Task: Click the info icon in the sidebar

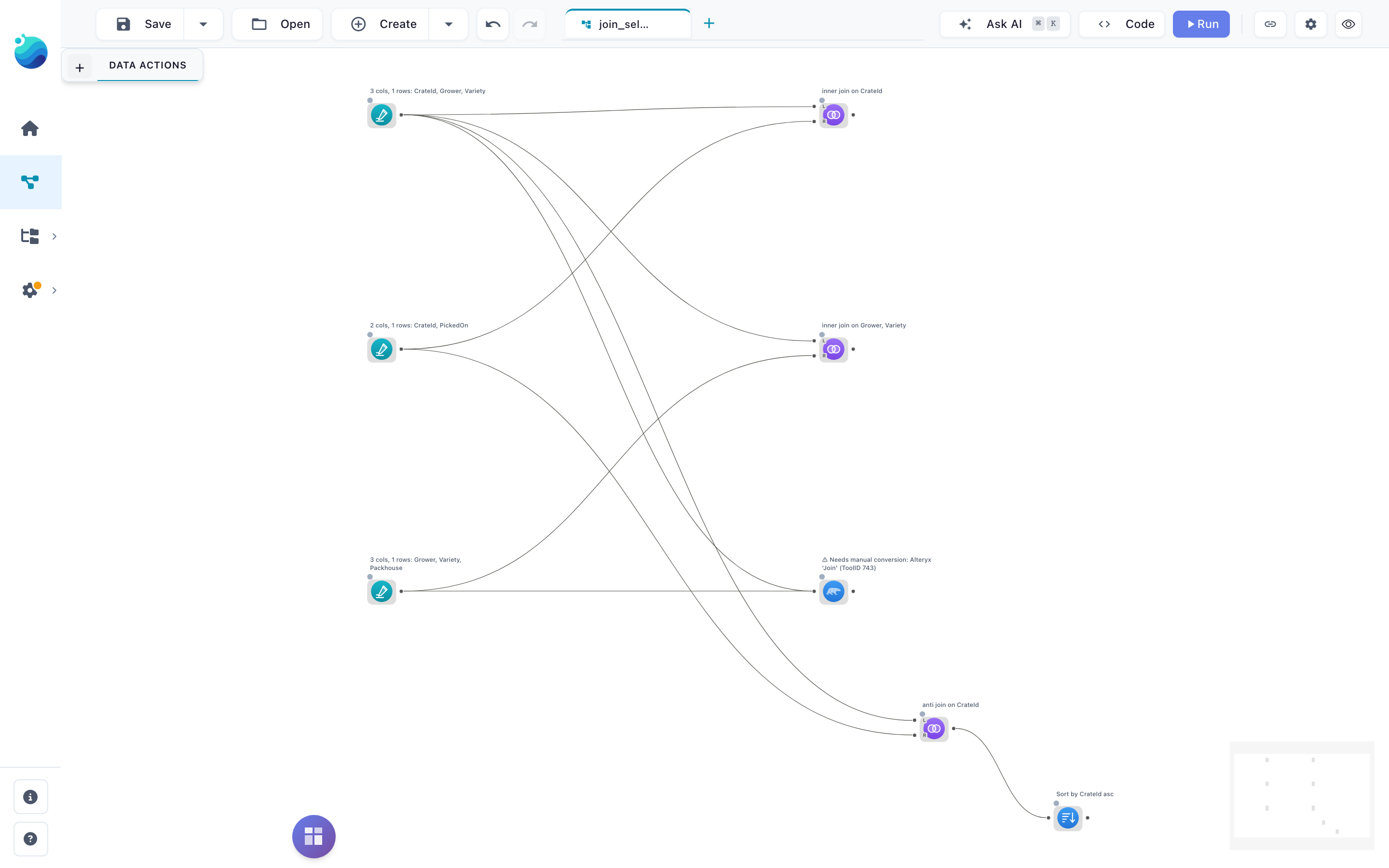Action: click(x=30, y=797)
